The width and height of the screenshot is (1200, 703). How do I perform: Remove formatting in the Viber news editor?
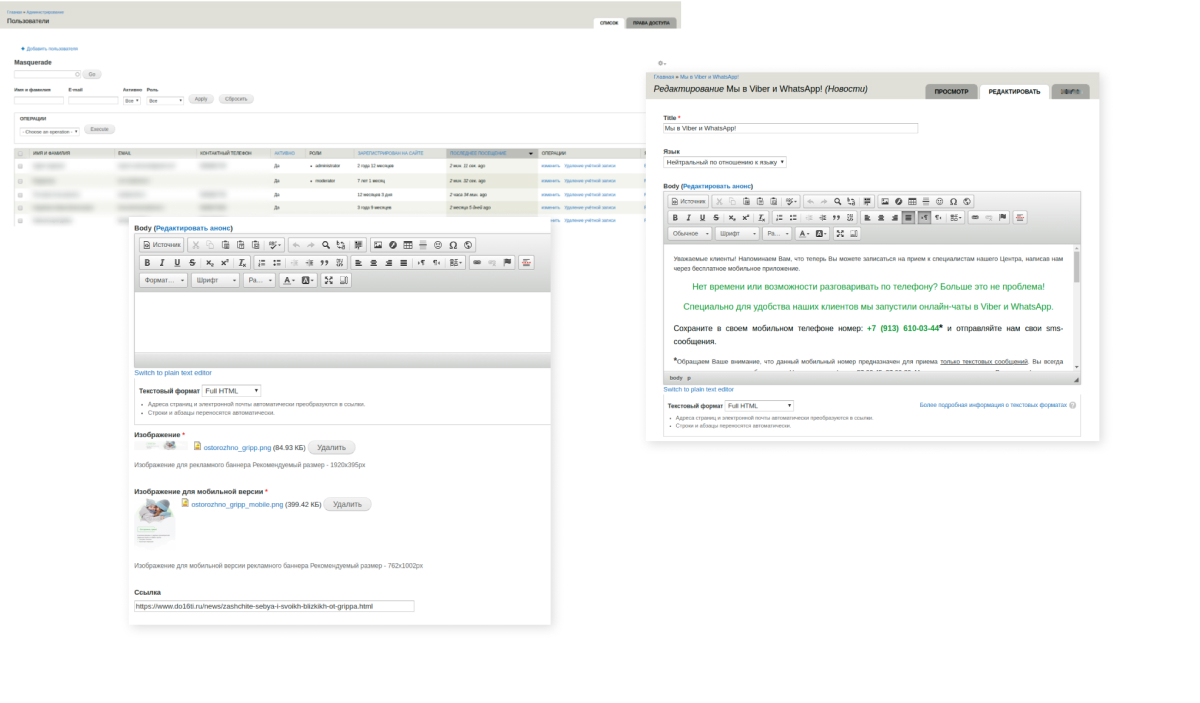[761, 217]
